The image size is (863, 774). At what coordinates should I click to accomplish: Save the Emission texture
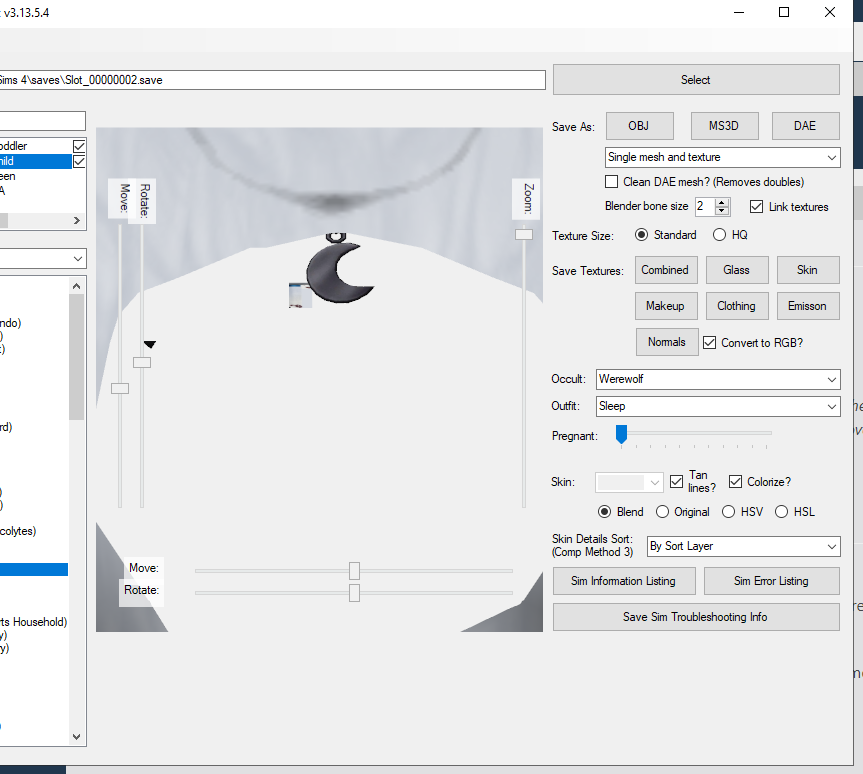808,305
